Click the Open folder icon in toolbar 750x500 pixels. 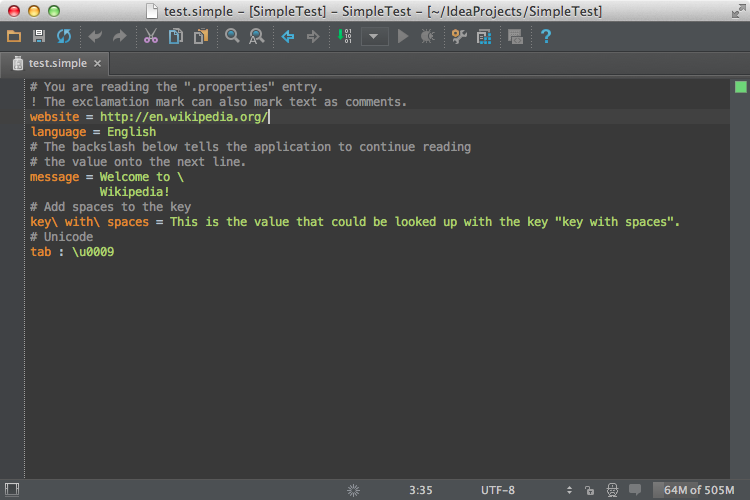14,37
